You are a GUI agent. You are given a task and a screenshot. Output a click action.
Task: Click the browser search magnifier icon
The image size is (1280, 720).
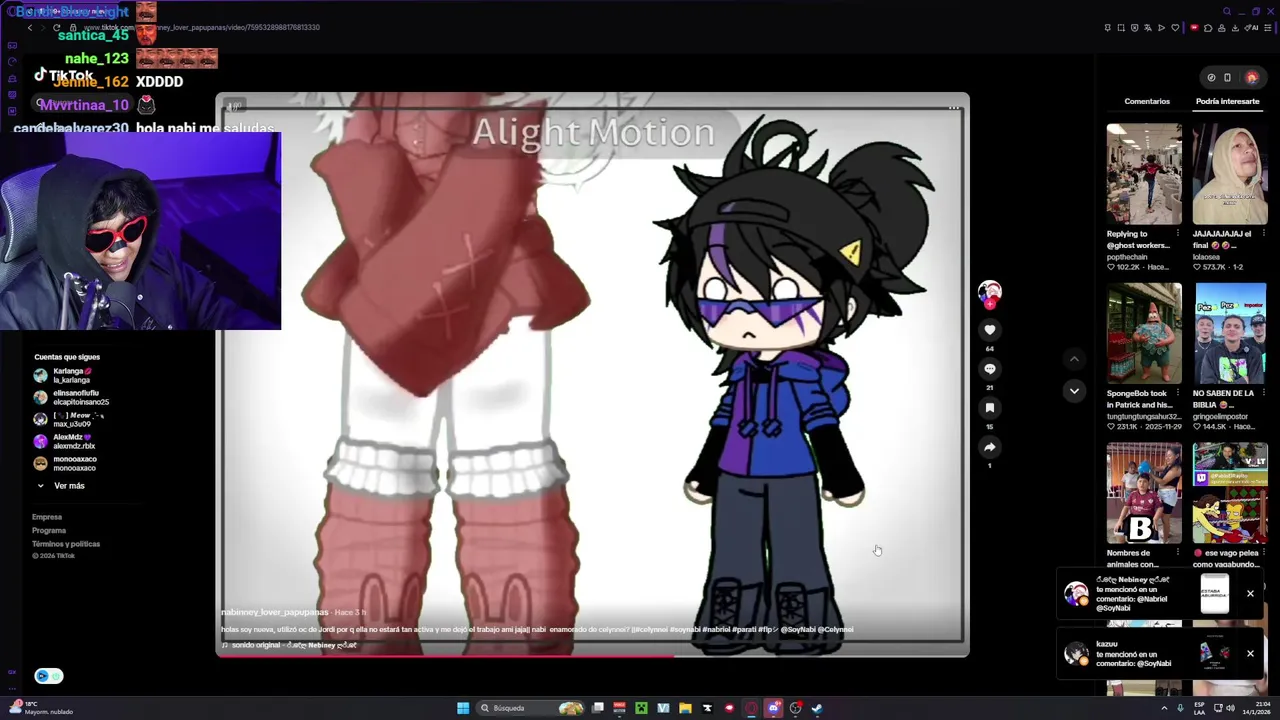1227,12
